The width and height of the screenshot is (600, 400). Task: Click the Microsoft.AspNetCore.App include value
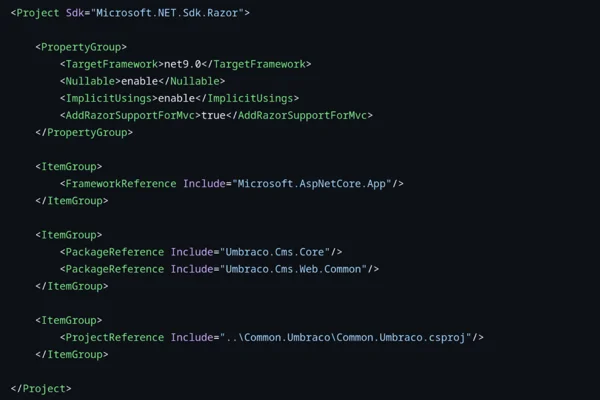coord(312,183)
